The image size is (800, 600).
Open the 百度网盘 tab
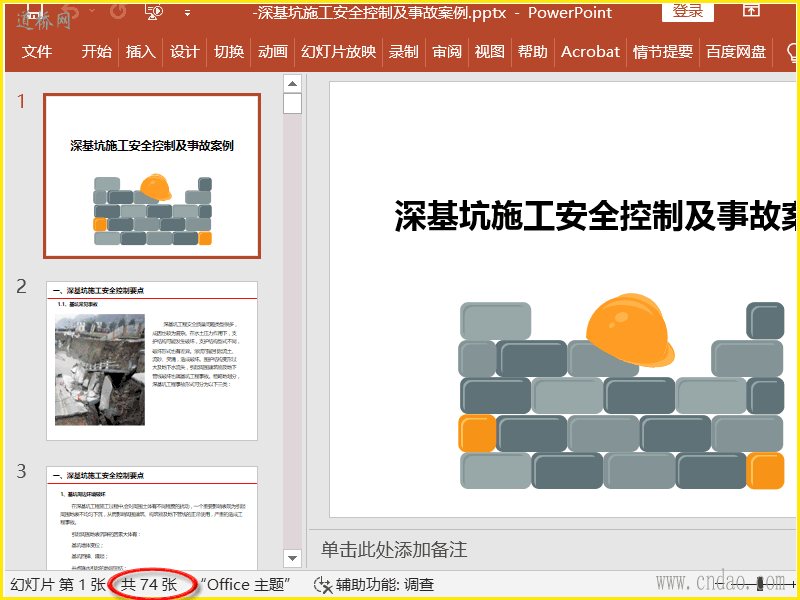click(736, 52)
